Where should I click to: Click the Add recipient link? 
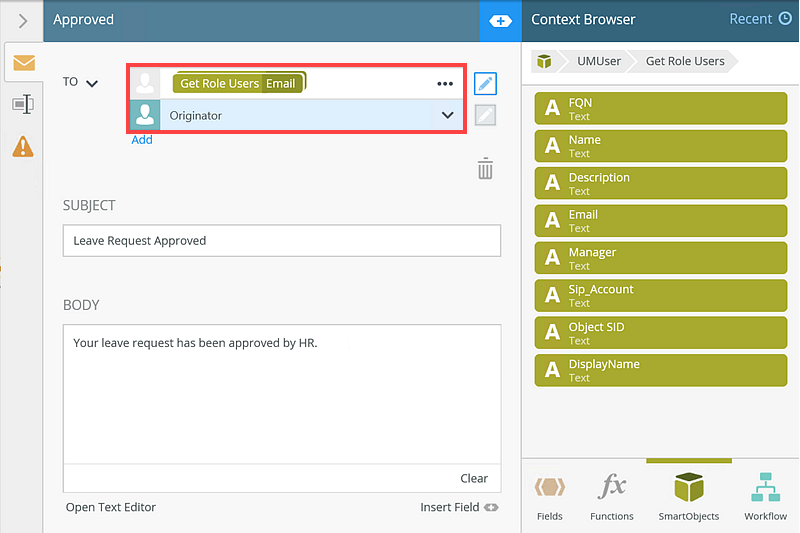(x=142, y=140)
